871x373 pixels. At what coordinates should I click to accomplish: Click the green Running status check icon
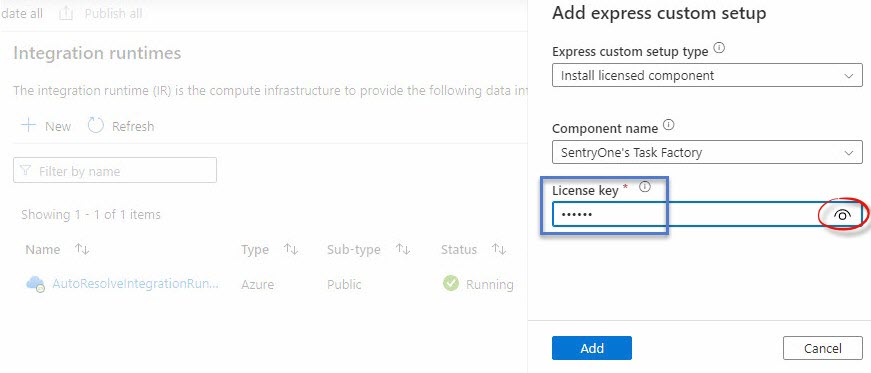tap(450, 284)
